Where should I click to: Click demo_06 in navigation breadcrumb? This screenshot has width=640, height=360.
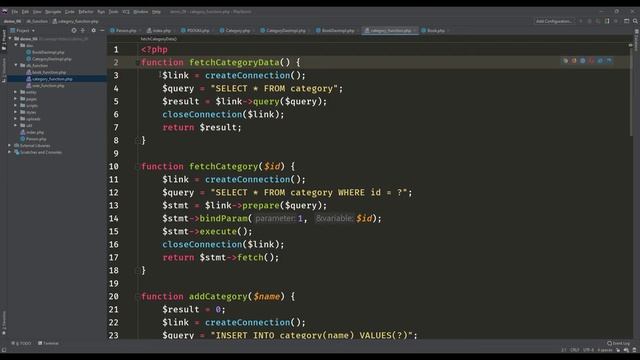pyautogui.click(x=12, y=21)
